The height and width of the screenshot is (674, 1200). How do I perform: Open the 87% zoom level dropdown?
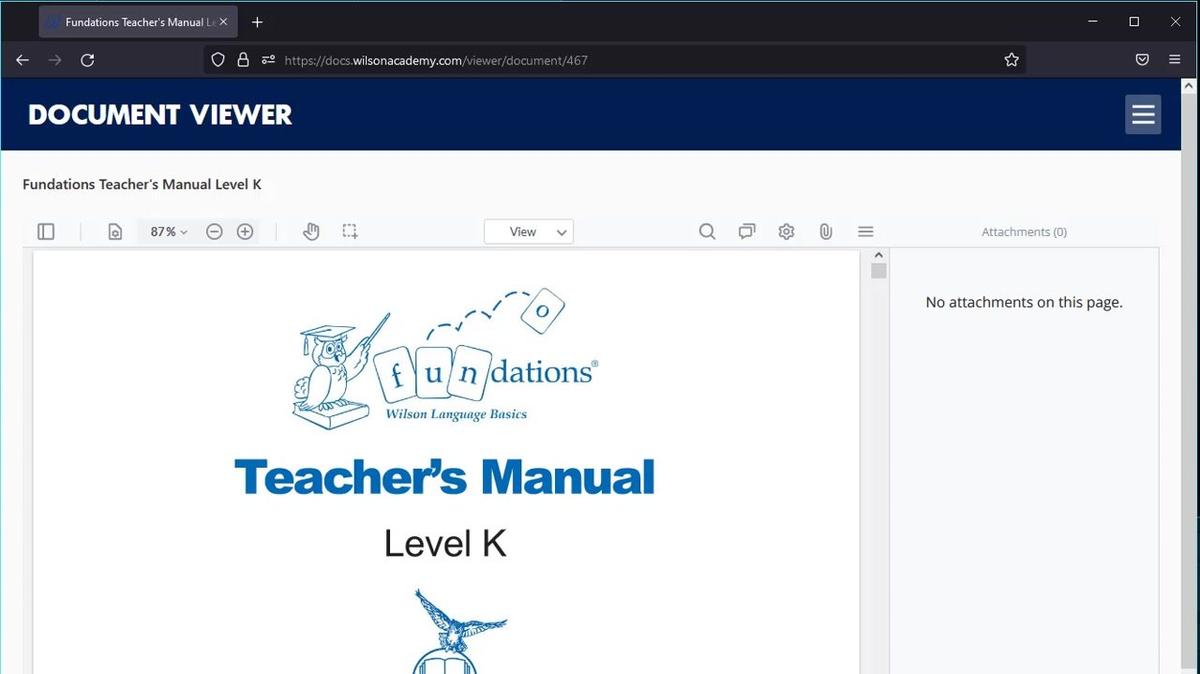[168, 231]
